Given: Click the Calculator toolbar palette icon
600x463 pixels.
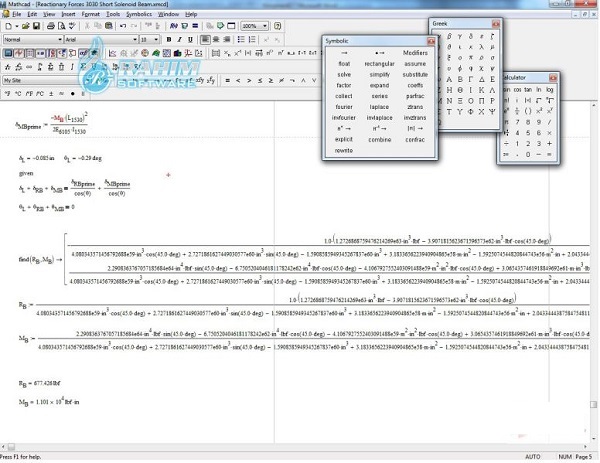Looking at the screenshot, I should [x=8, y=53].
